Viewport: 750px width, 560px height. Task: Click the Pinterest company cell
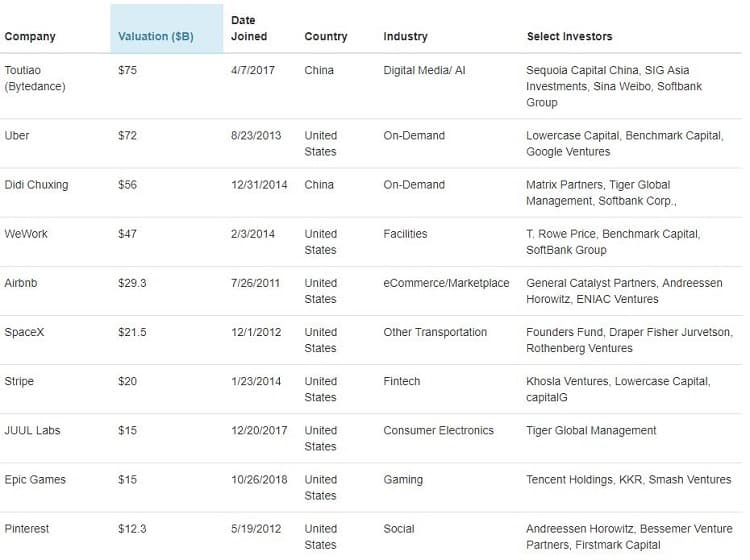[28, 528]
